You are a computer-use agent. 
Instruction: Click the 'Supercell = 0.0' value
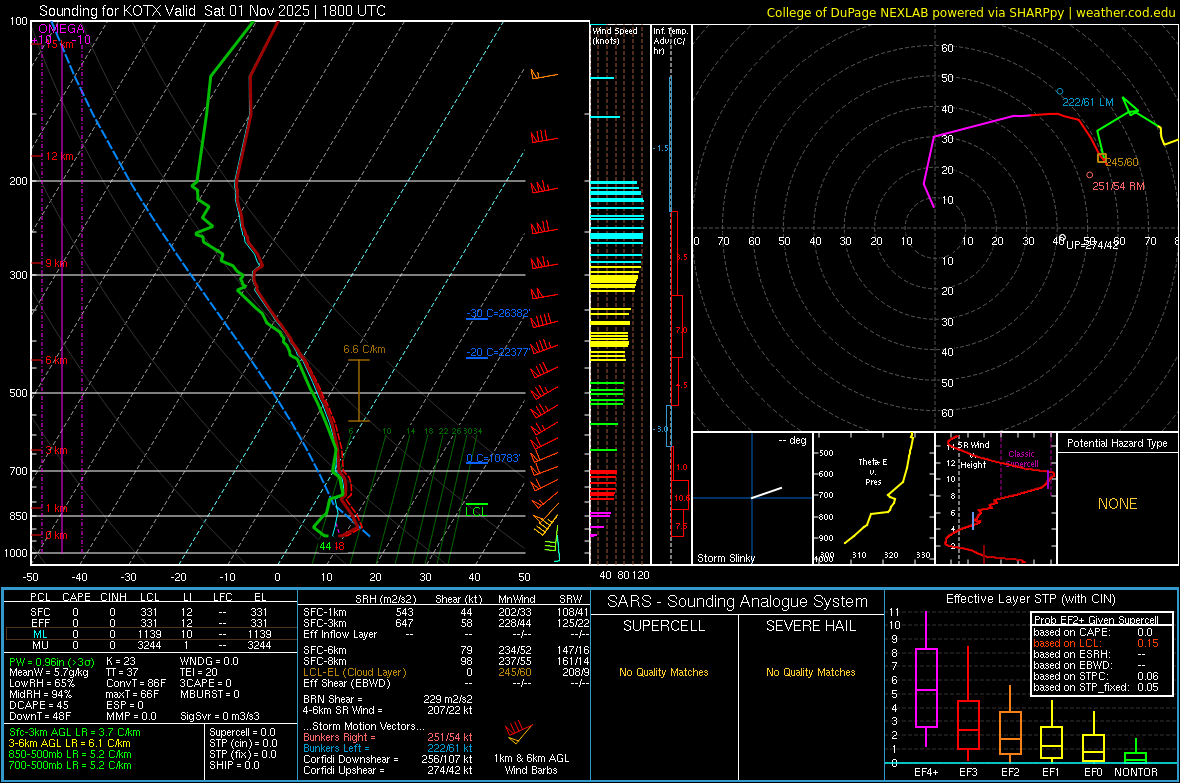pyautogui.click(x=242, y=732)
